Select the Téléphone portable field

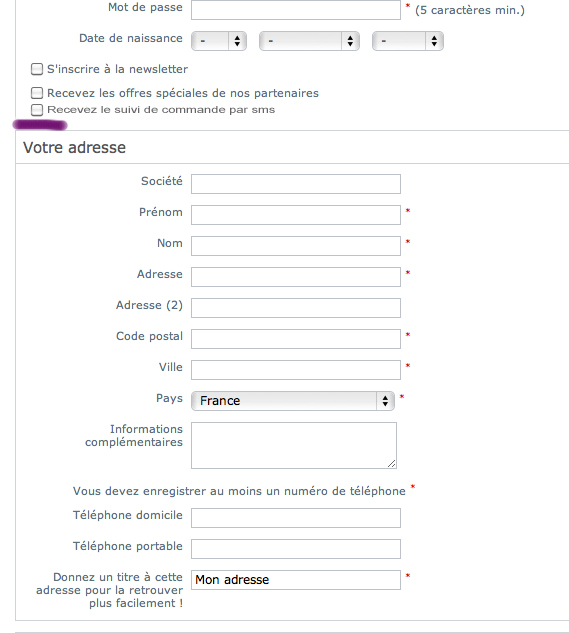point(296,549)
